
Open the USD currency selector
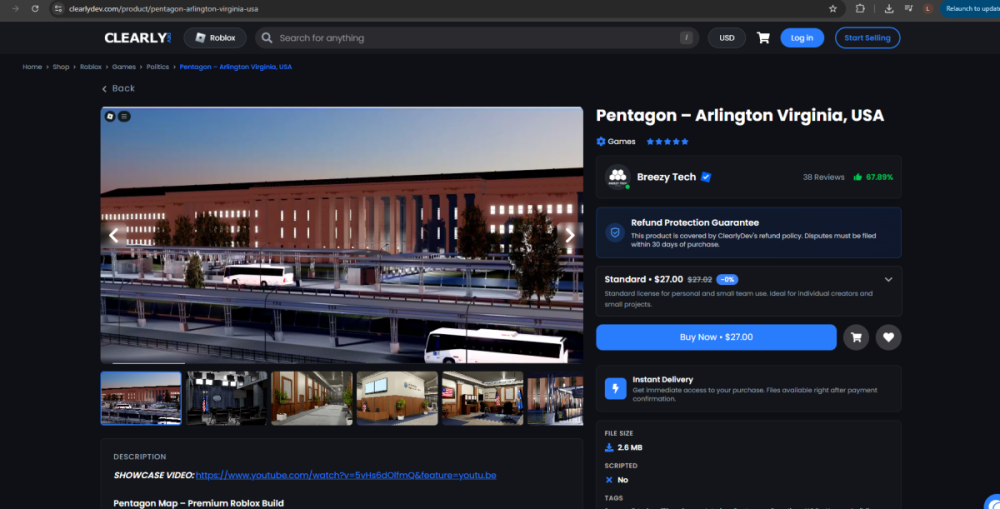pos(726,38)
